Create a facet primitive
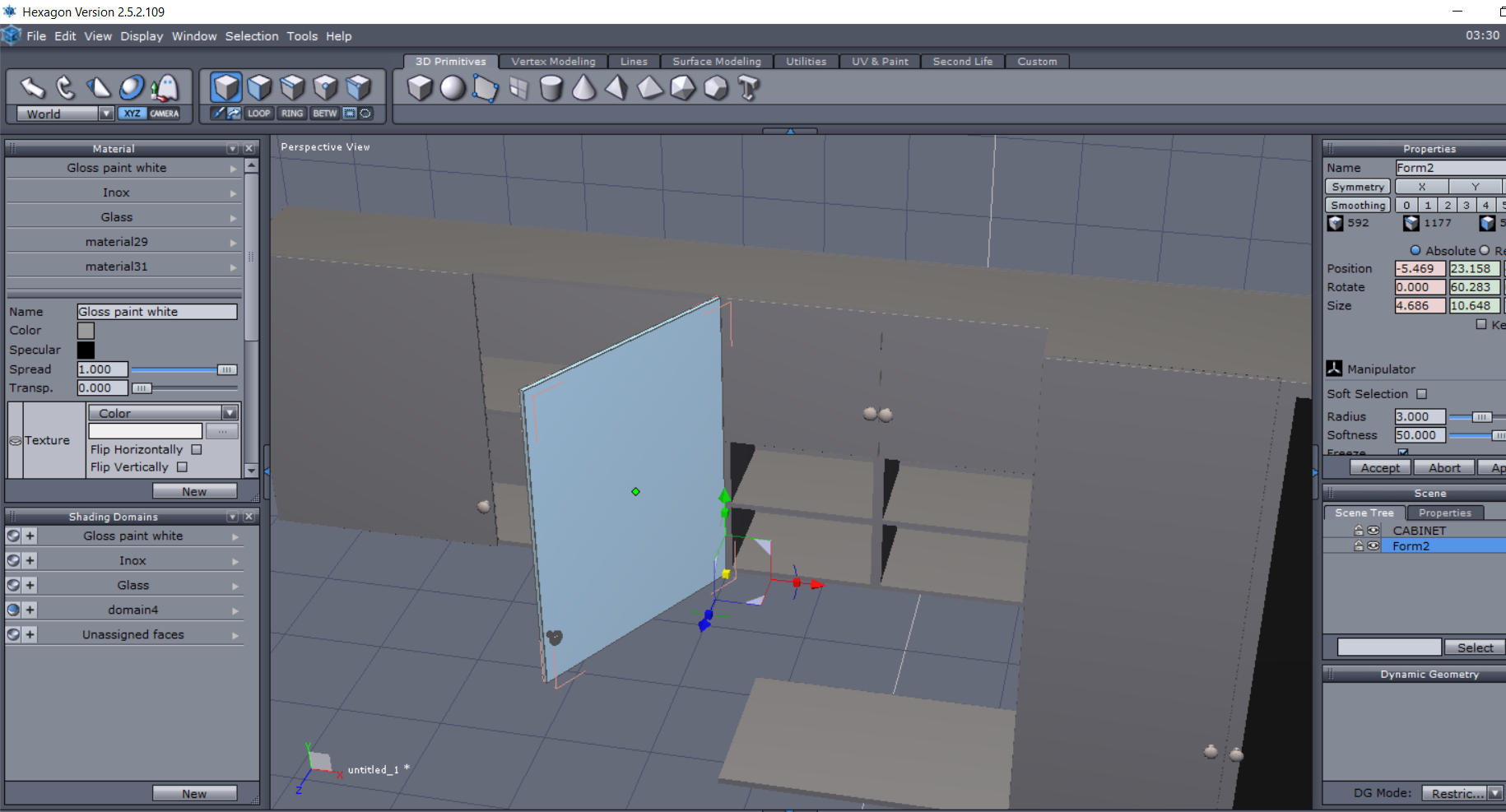 coord(486,88)
